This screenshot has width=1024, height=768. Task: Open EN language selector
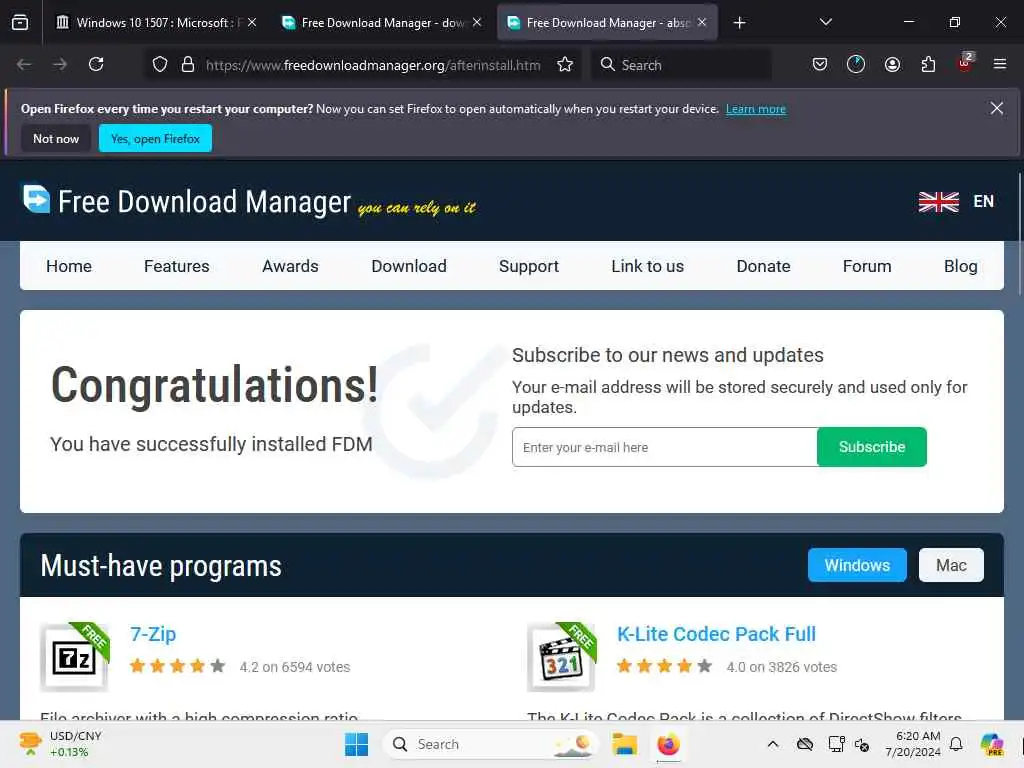[984, 202]
